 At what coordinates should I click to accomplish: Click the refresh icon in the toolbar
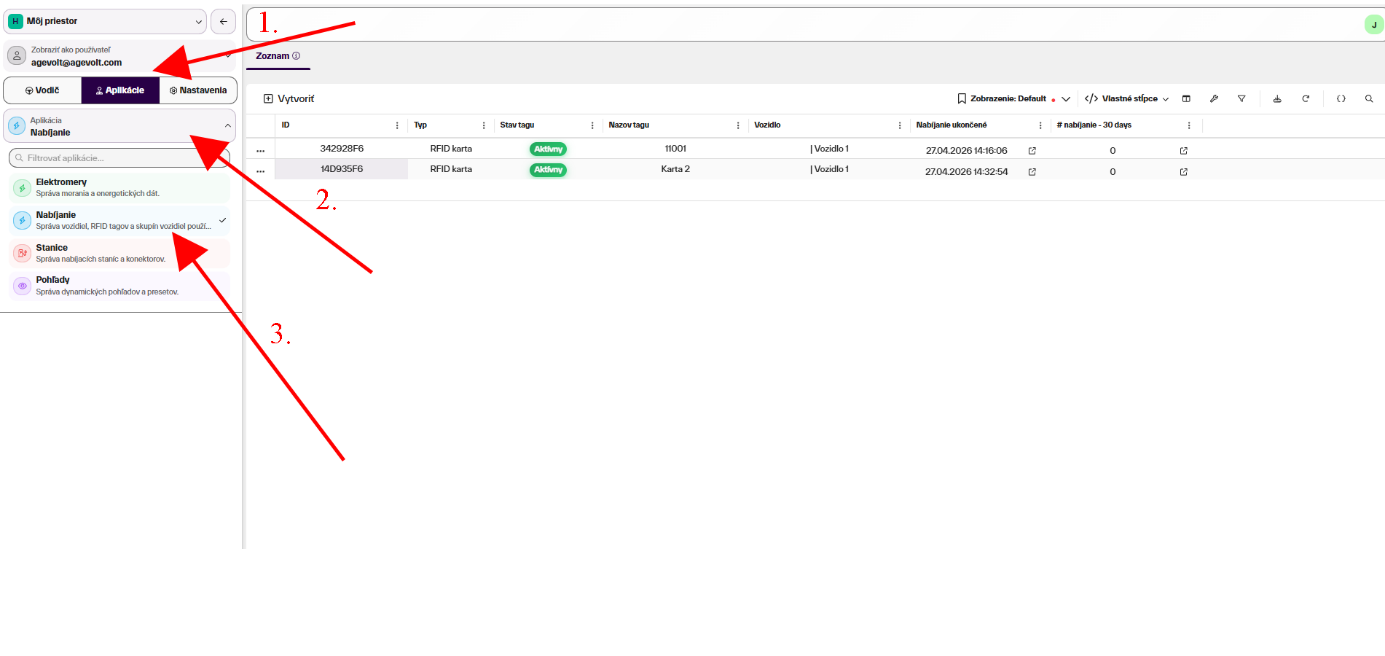pyautogui.click(x=1305, y=99)
